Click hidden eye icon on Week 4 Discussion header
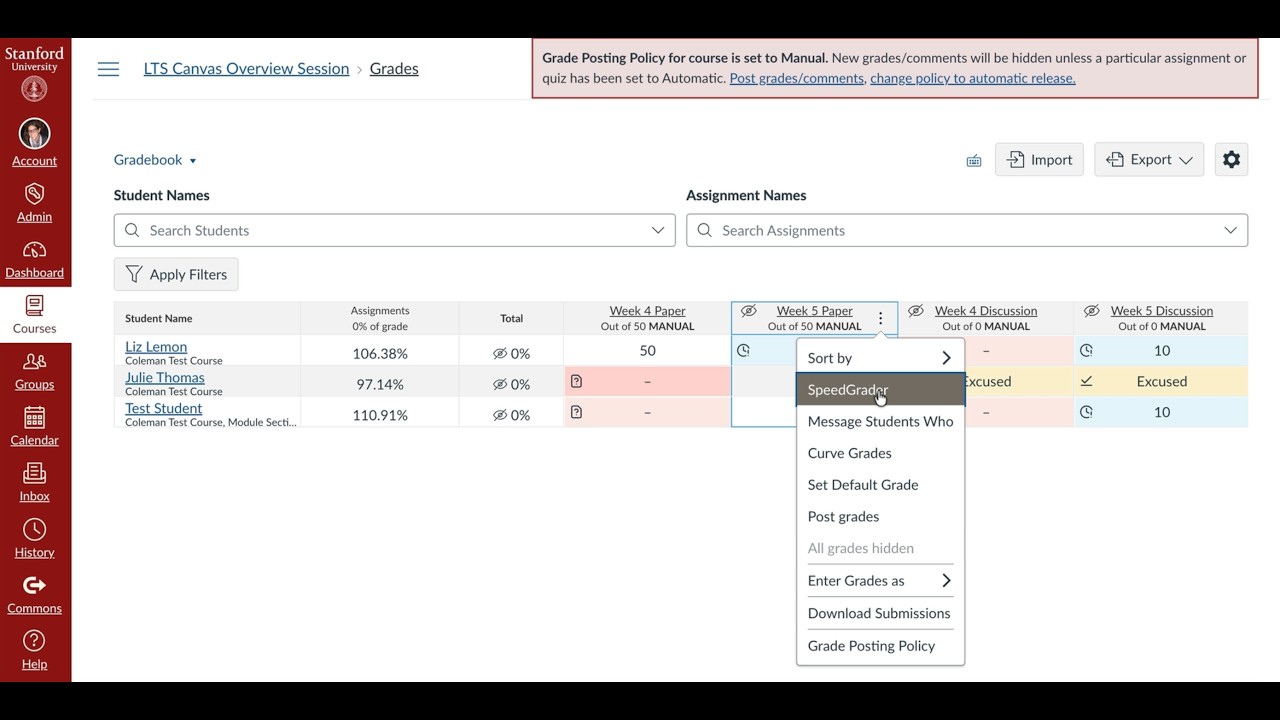 click(x=915, y=311)
